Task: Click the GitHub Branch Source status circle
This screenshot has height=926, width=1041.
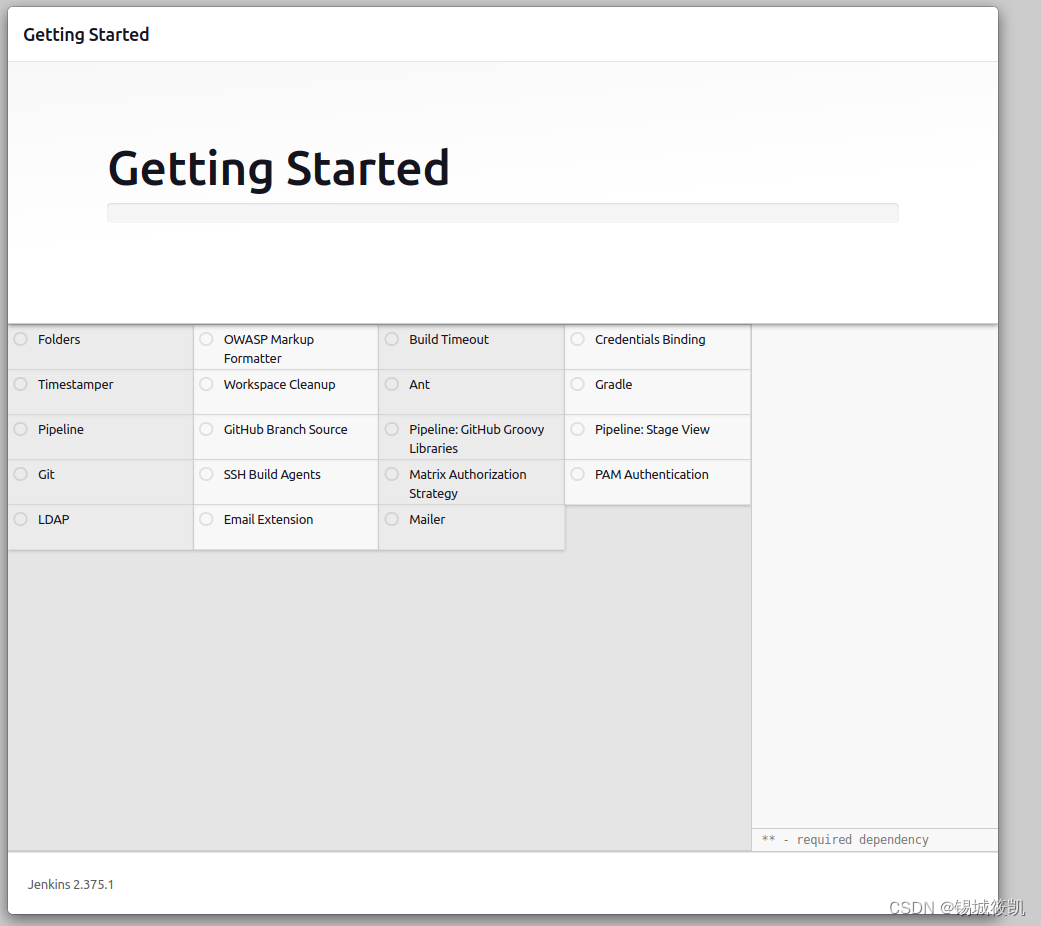Action: (206, 429)
